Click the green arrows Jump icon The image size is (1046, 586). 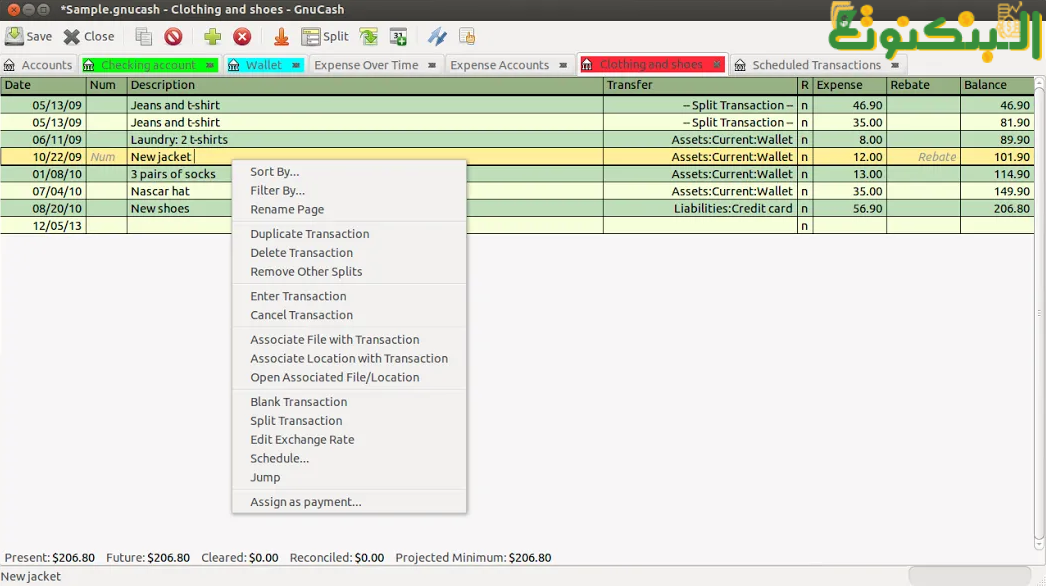coord(368,37)
